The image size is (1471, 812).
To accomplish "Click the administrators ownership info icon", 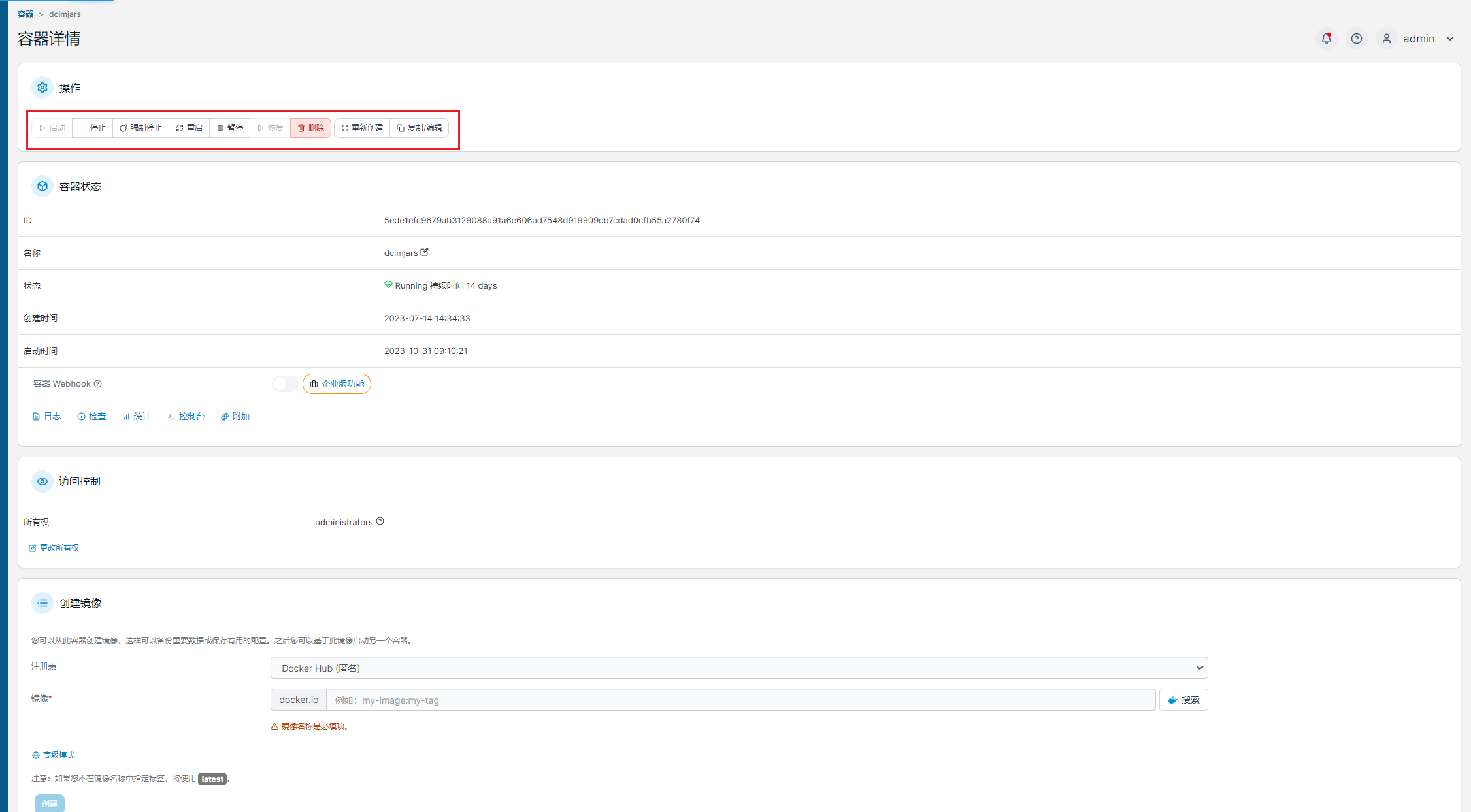I will coord(380,521).
